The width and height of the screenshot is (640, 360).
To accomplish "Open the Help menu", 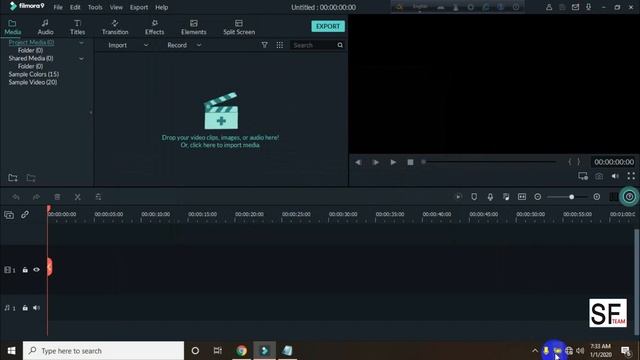I will pos(162,7).
